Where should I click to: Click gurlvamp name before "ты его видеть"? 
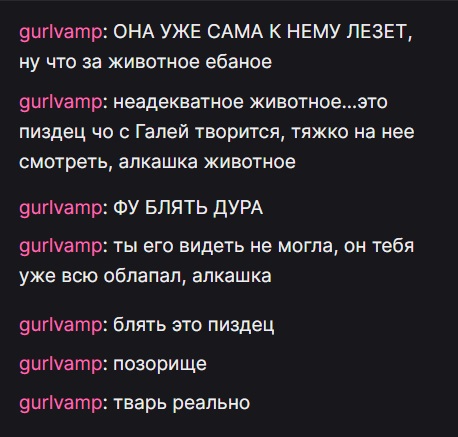61,247
